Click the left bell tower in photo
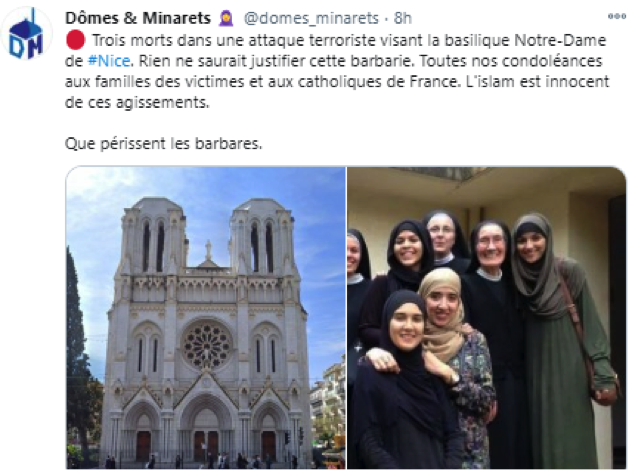 153,236
